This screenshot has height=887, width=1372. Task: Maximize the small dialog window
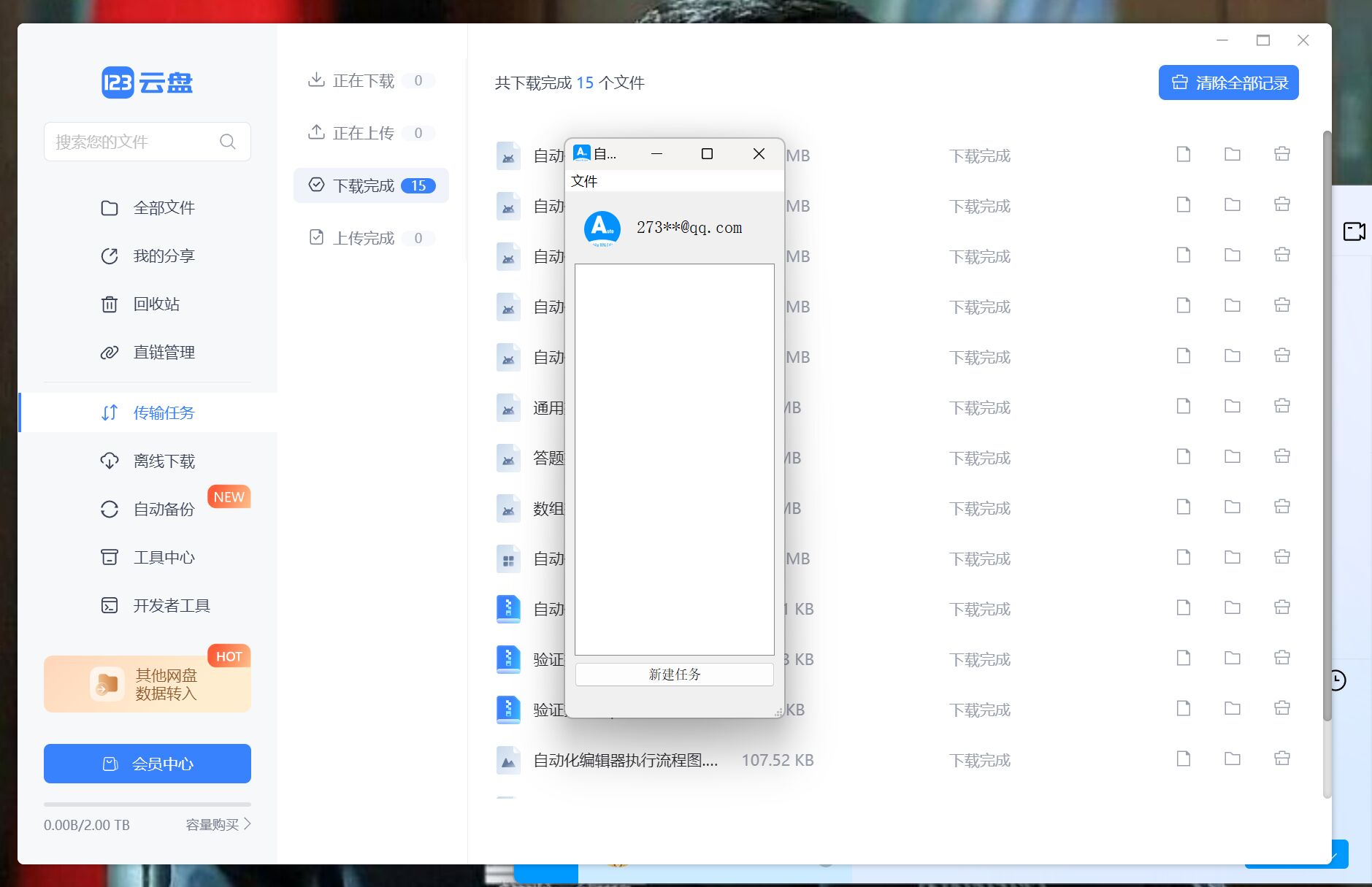pyautogui.click(x=707, y=153)
